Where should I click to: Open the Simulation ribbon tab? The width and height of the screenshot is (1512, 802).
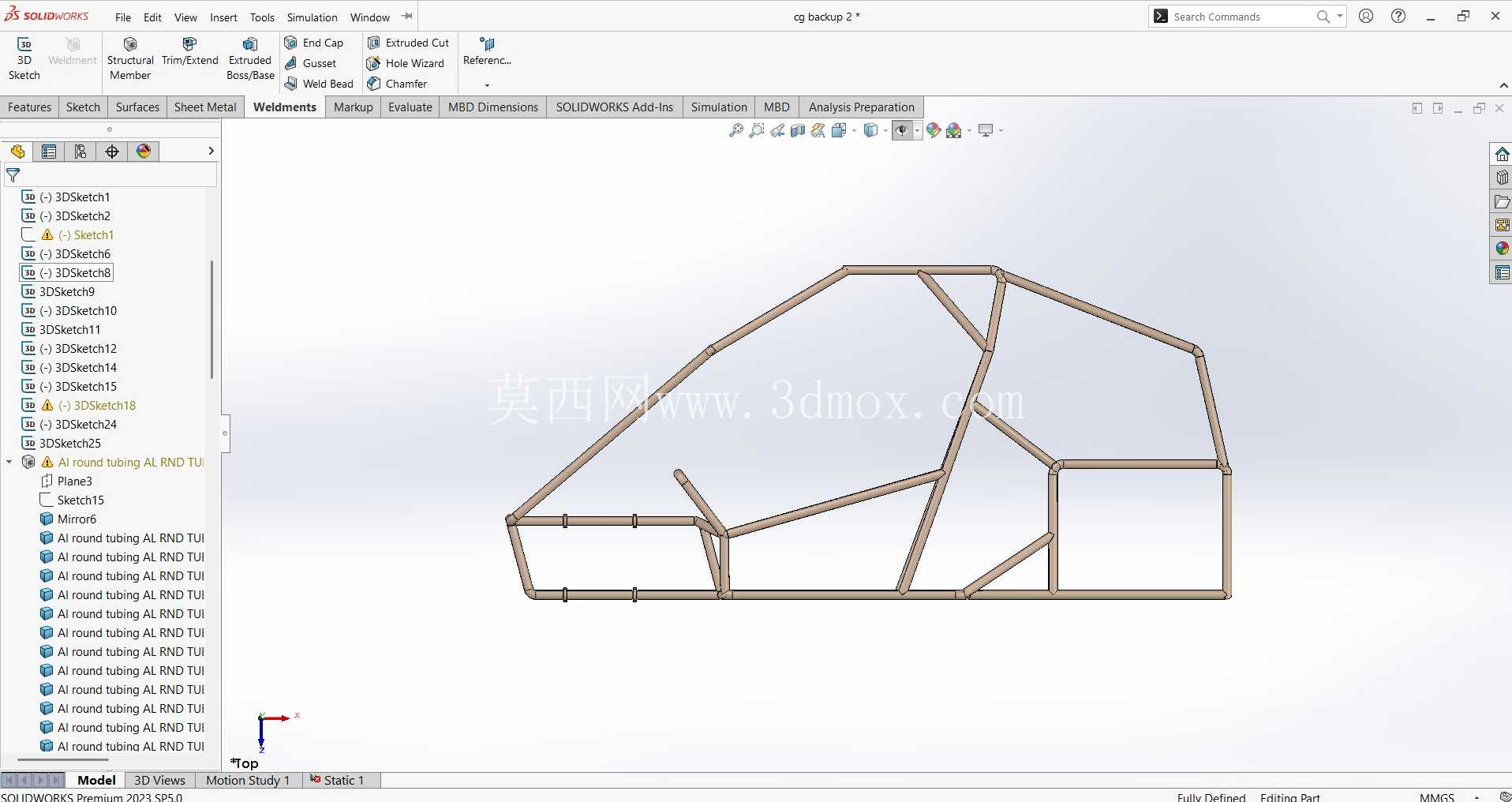point(719,107)
